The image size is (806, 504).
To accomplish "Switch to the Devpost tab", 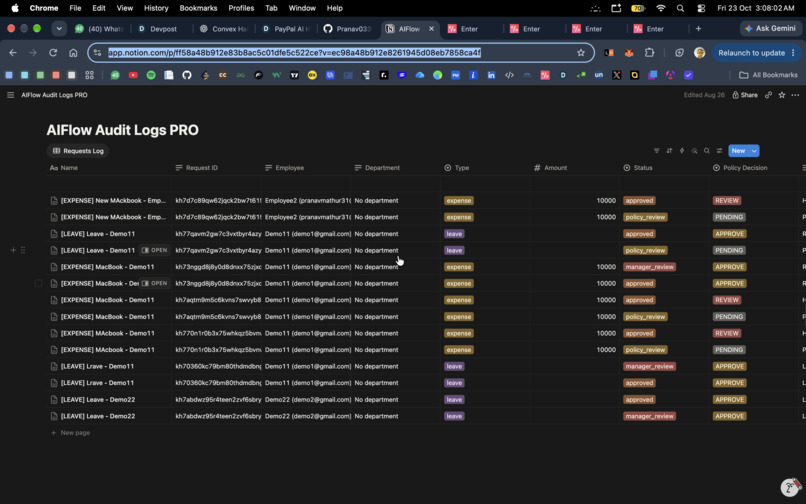I will [x=163, y=29].
